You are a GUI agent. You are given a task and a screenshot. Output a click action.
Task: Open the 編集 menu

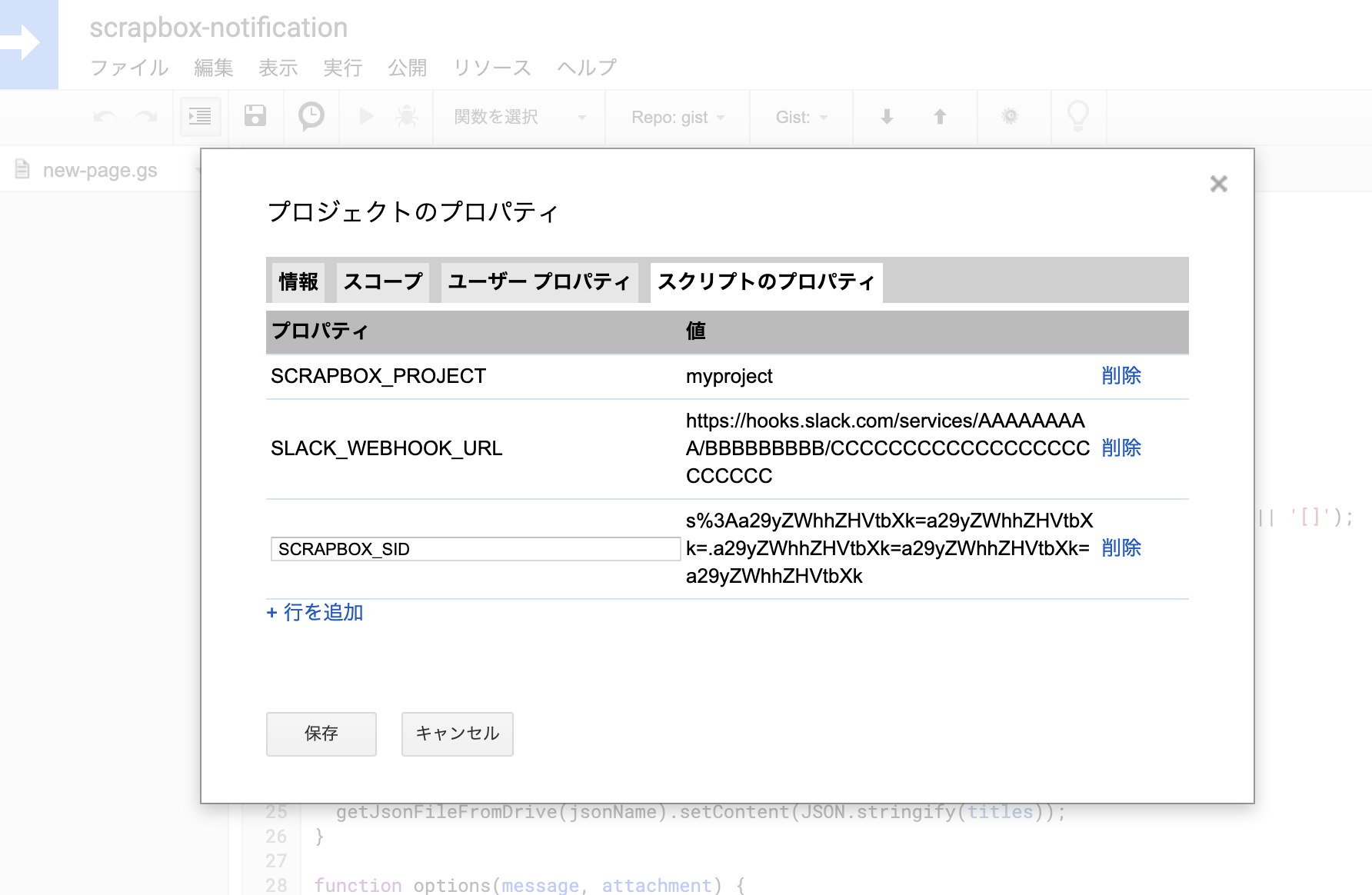tap(214, 68)
